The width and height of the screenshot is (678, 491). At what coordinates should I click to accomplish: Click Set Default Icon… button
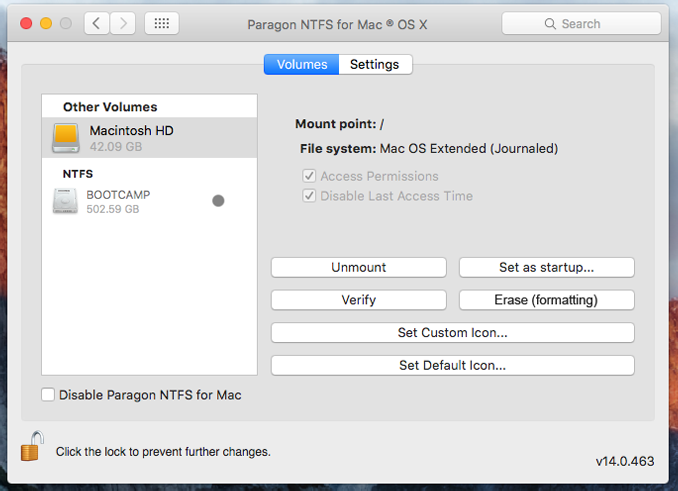[x=453, y=366]
